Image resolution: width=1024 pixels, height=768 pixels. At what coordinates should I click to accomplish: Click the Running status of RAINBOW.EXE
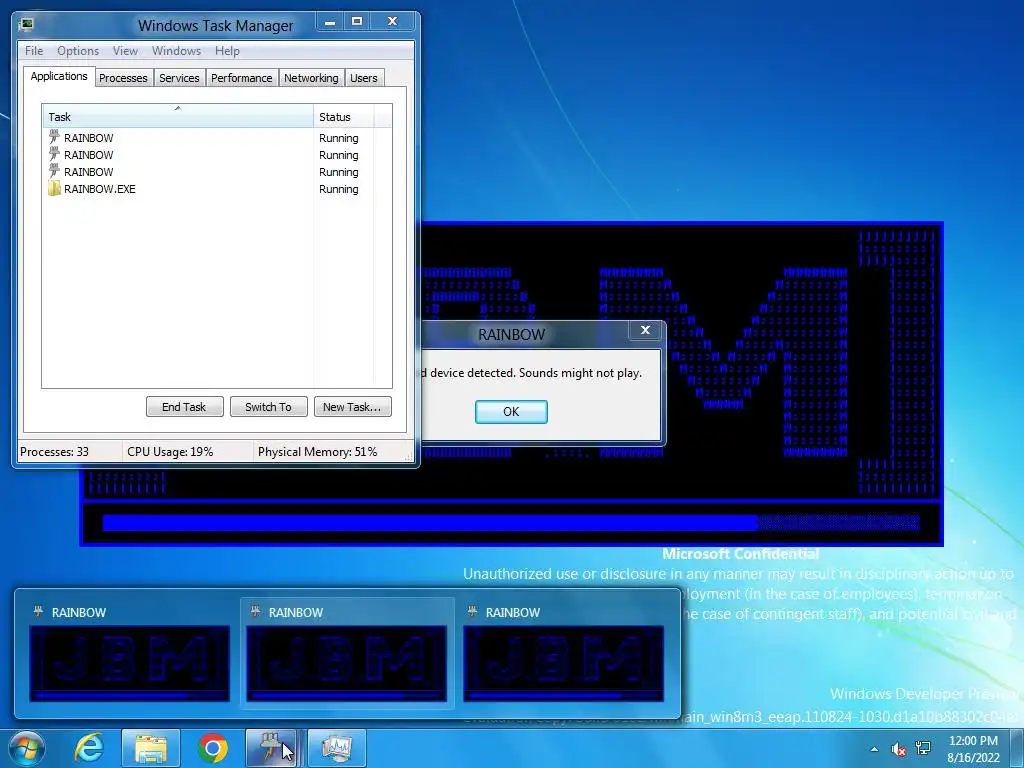338,189
